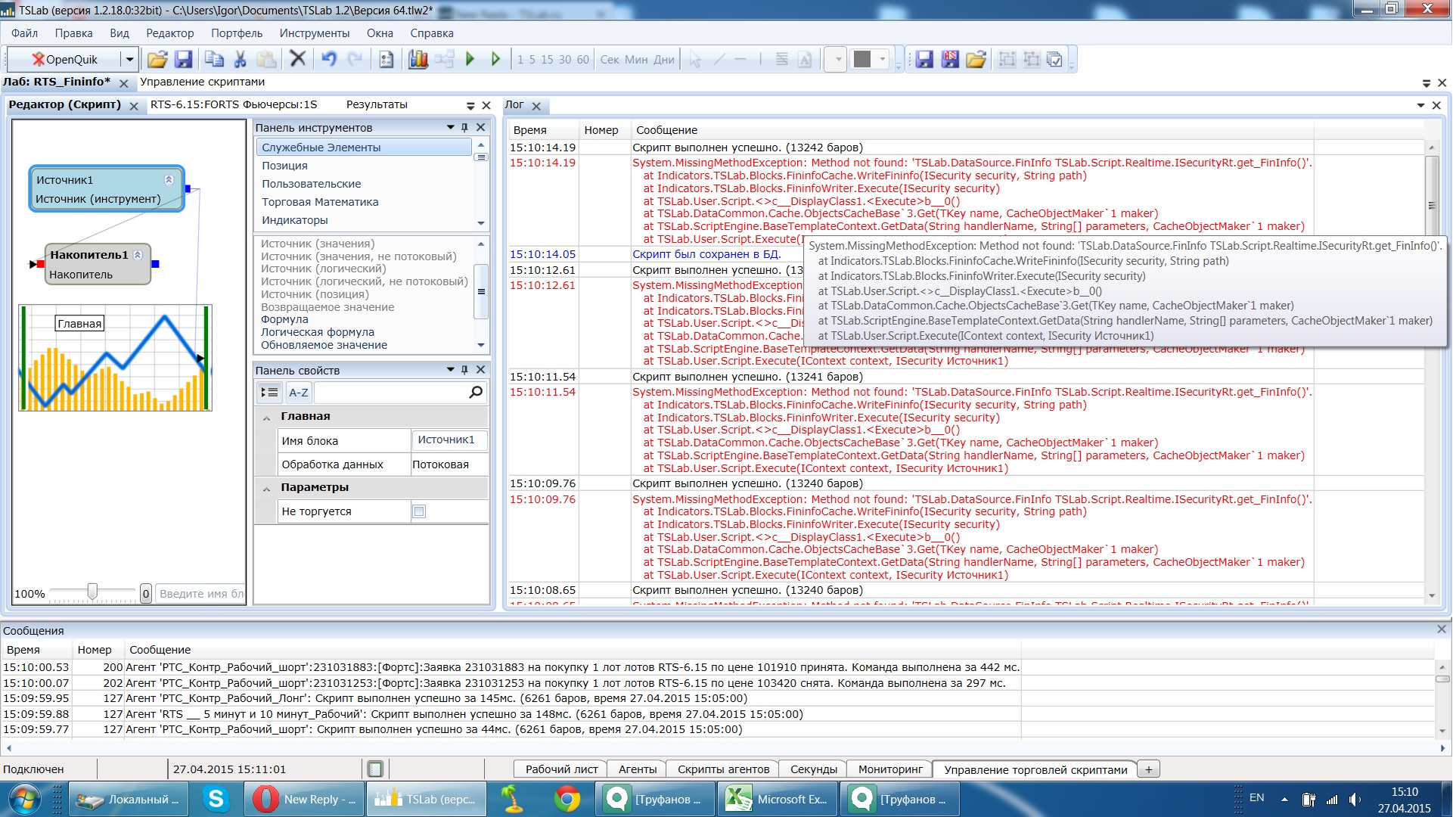This screenshot has height=817, width=1456.
Task: Click the solid green run arrow
Action: 470,59
